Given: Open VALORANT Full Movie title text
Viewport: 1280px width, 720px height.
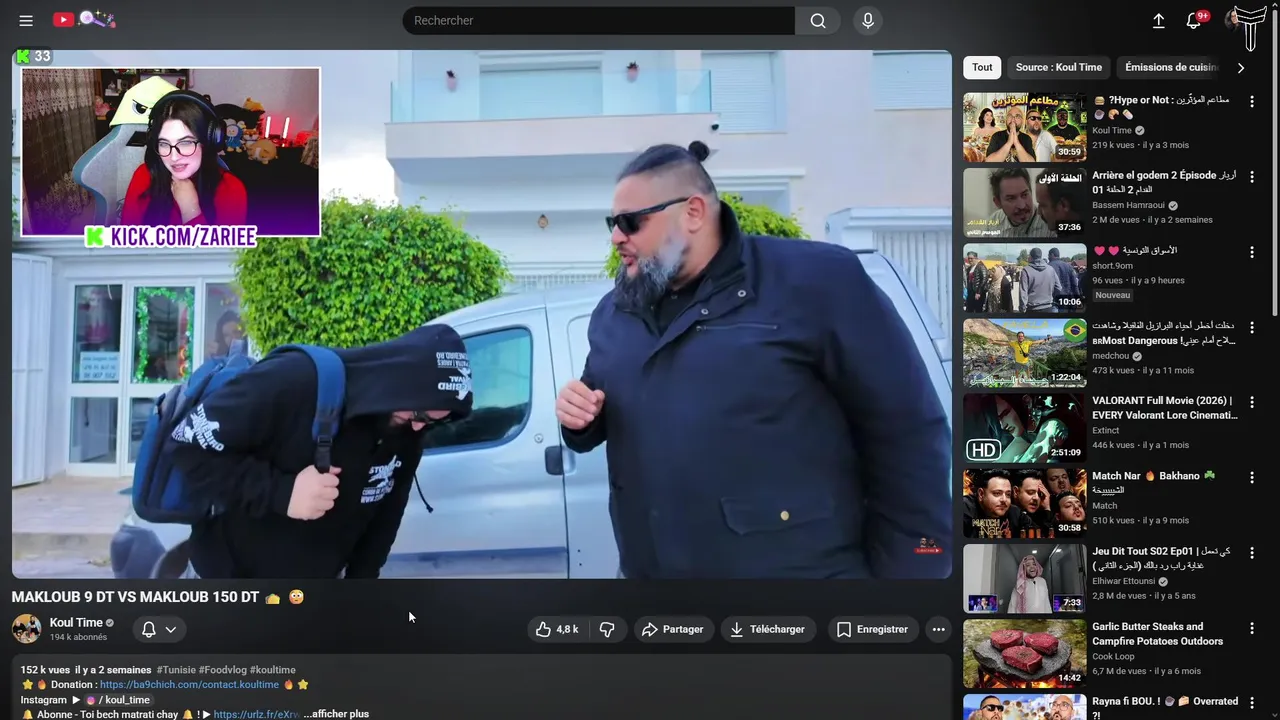Looking at the screenshot, I should [x=1164, y=408].
